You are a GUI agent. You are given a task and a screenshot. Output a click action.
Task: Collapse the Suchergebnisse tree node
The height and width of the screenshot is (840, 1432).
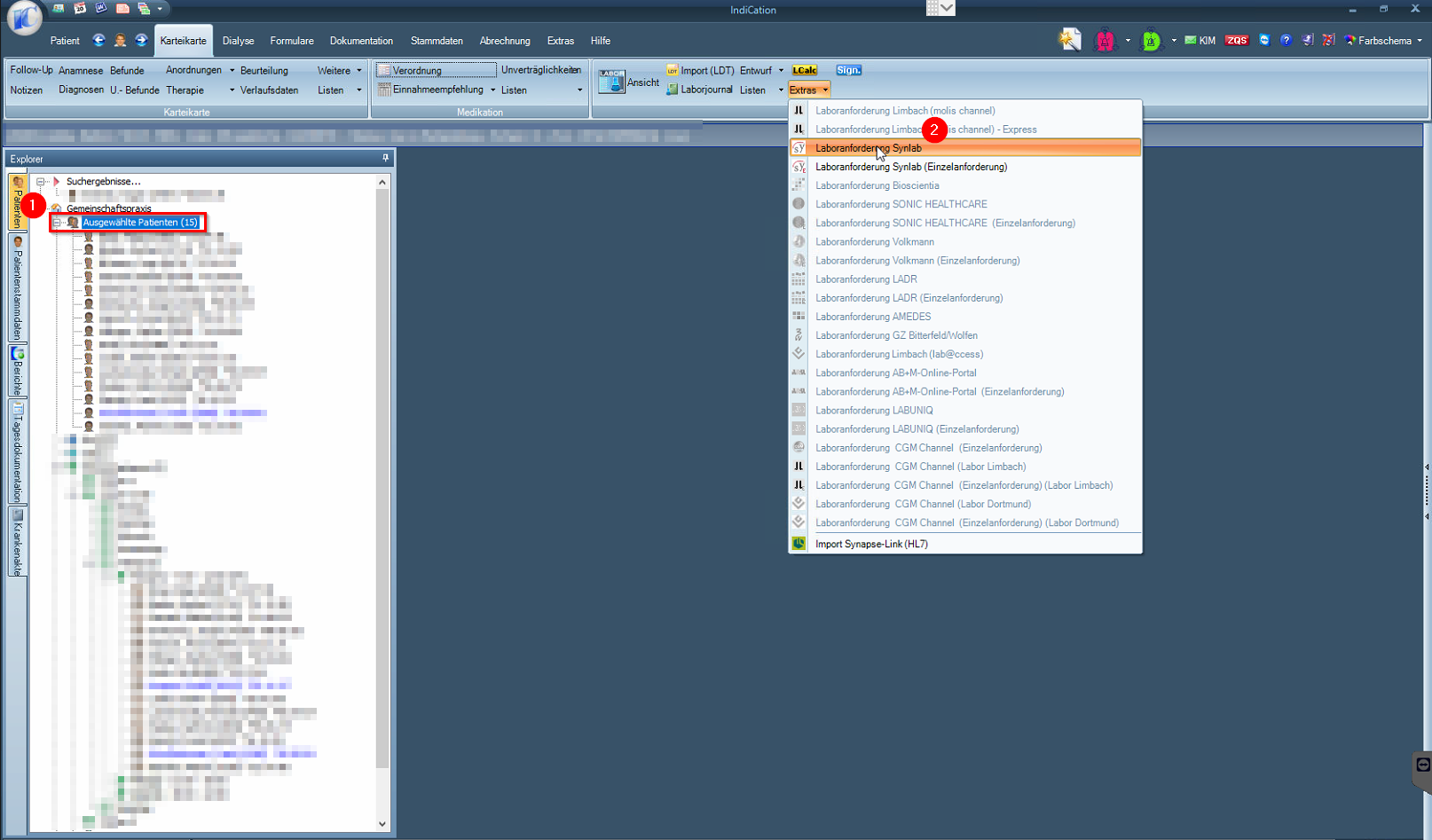41,181
